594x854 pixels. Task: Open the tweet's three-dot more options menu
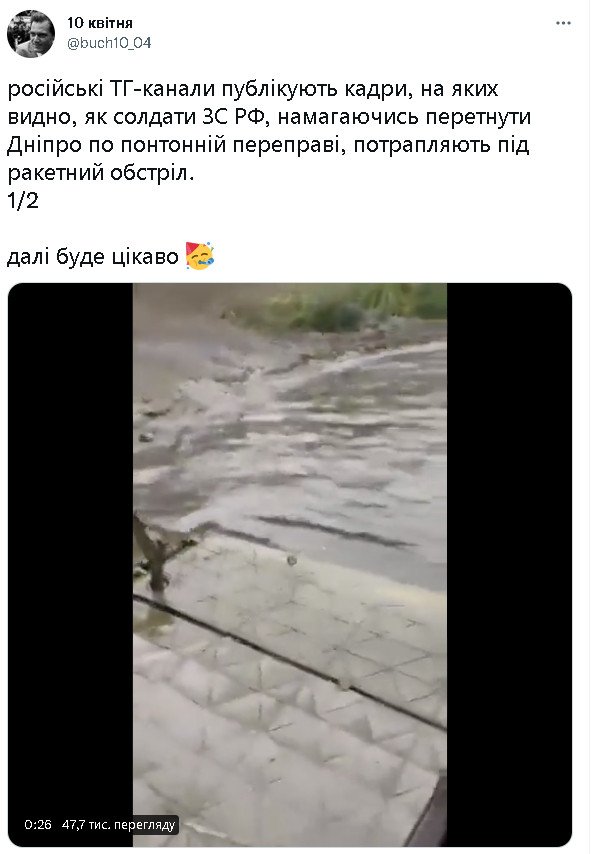coord(563,23)
